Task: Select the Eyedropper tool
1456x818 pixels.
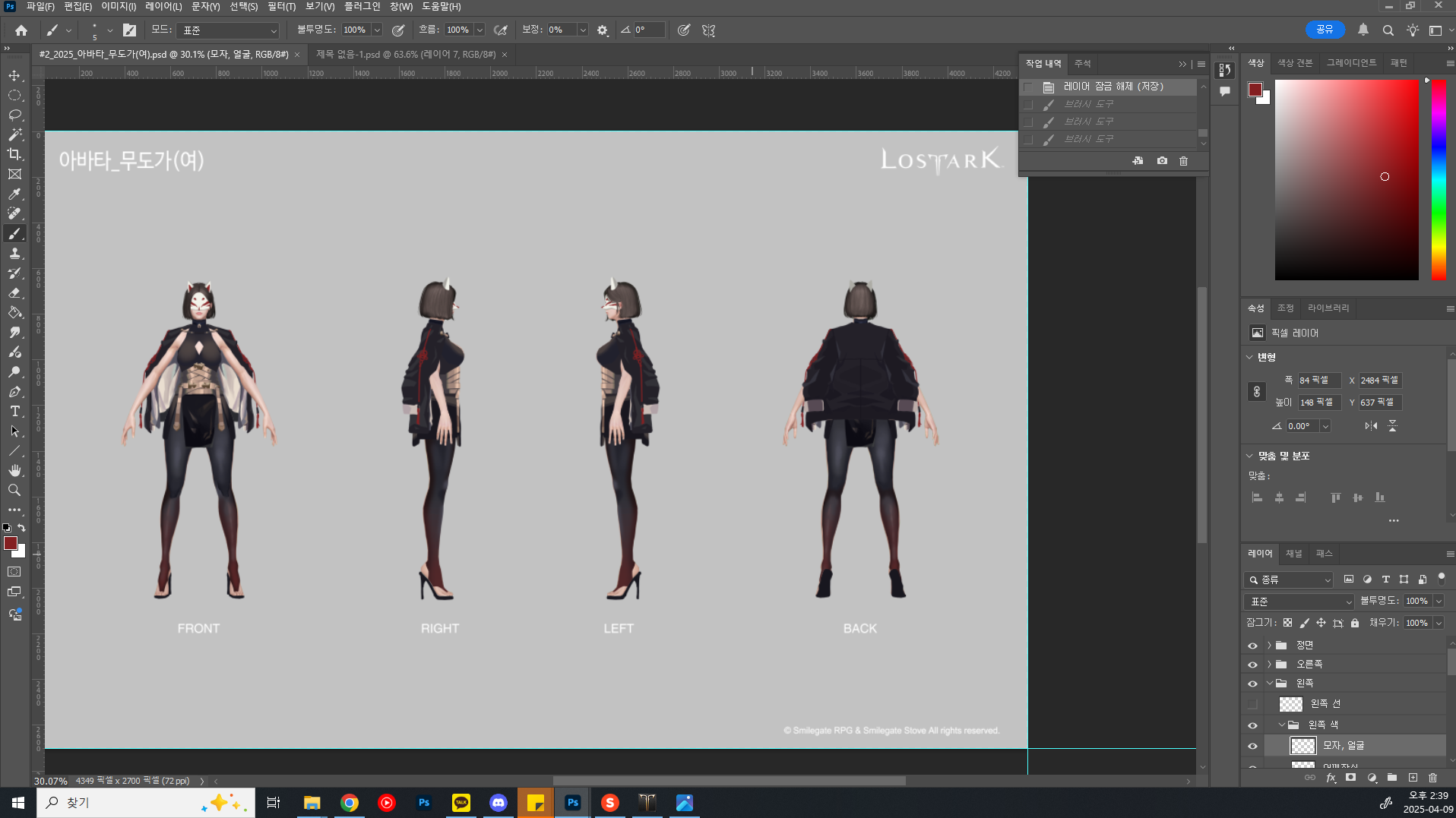Action: point(14,194)
